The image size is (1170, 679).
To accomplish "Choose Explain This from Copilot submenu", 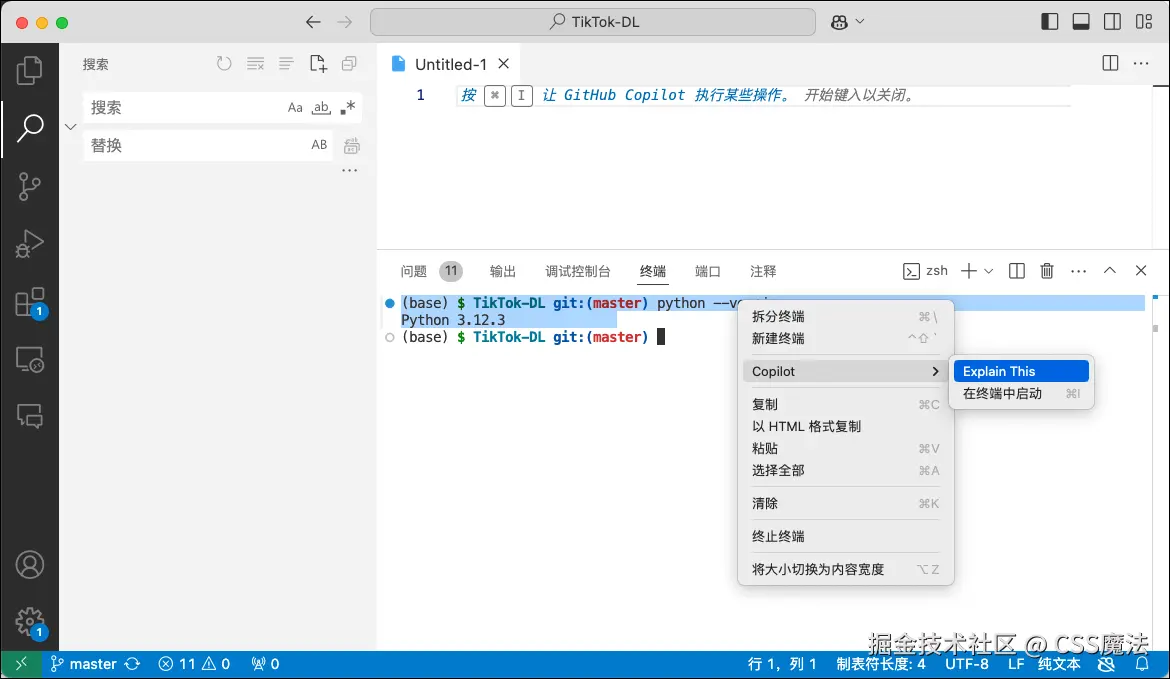I will (x=1021, y=372).
